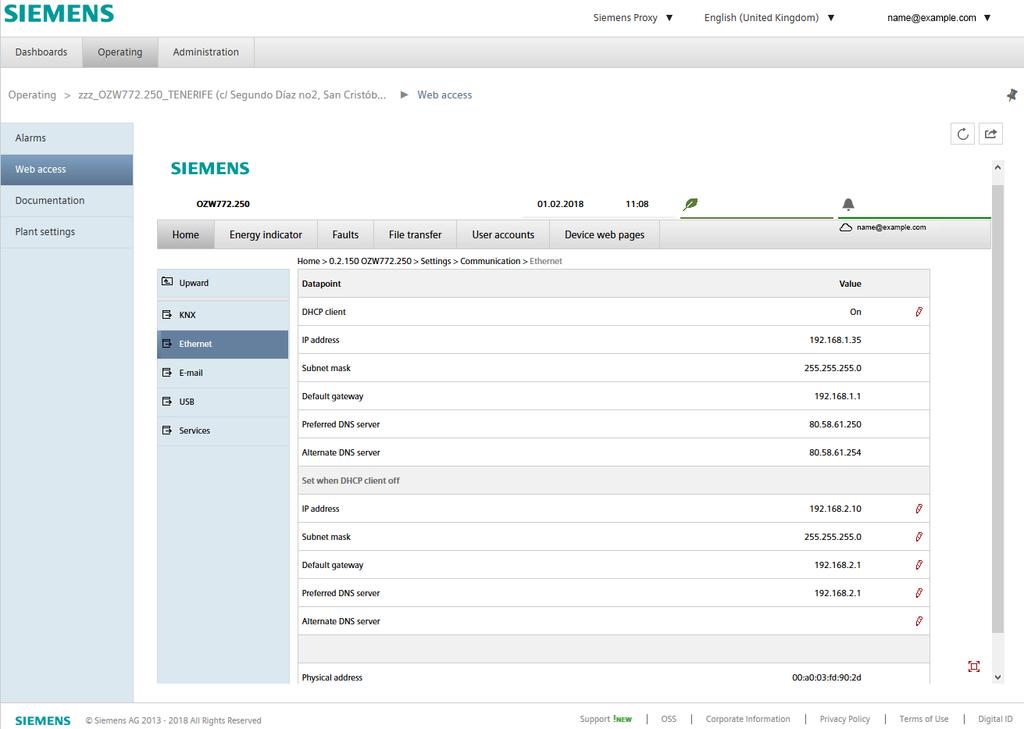Go Upward in the device menu
Screen dimensions: 1024x729
pos(223,283)
